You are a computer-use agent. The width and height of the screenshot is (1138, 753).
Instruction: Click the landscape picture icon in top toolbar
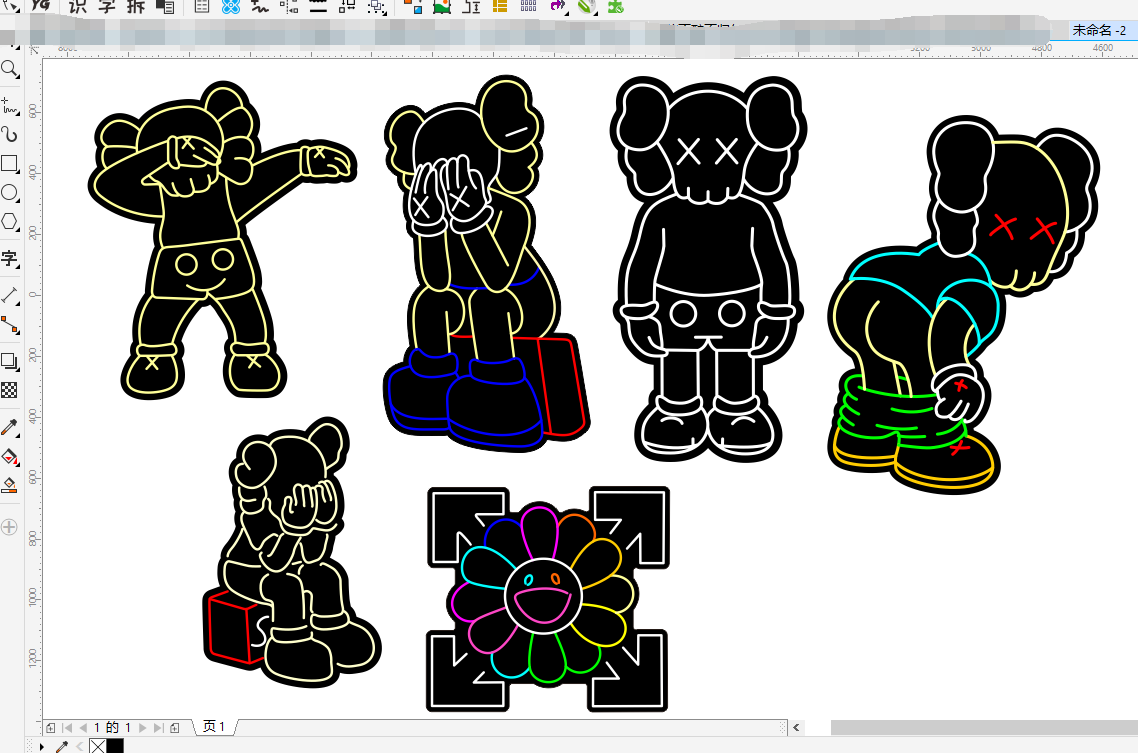tap(441, 7)
